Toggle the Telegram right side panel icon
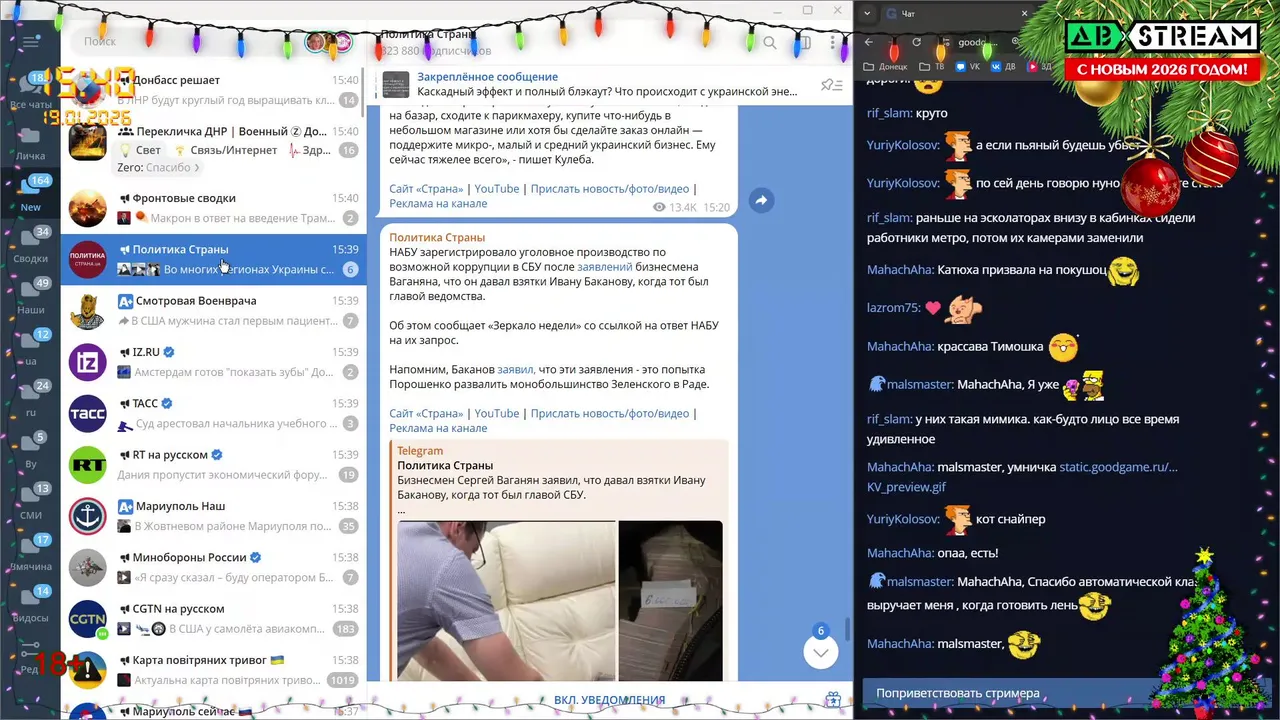 802,43
